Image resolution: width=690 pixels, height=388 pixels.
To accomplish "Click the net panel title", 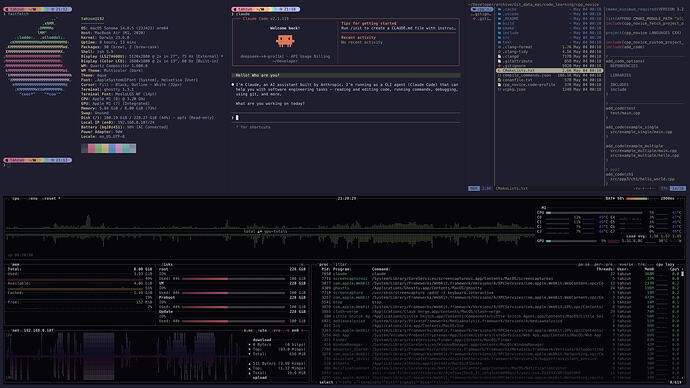I will 15,330.
